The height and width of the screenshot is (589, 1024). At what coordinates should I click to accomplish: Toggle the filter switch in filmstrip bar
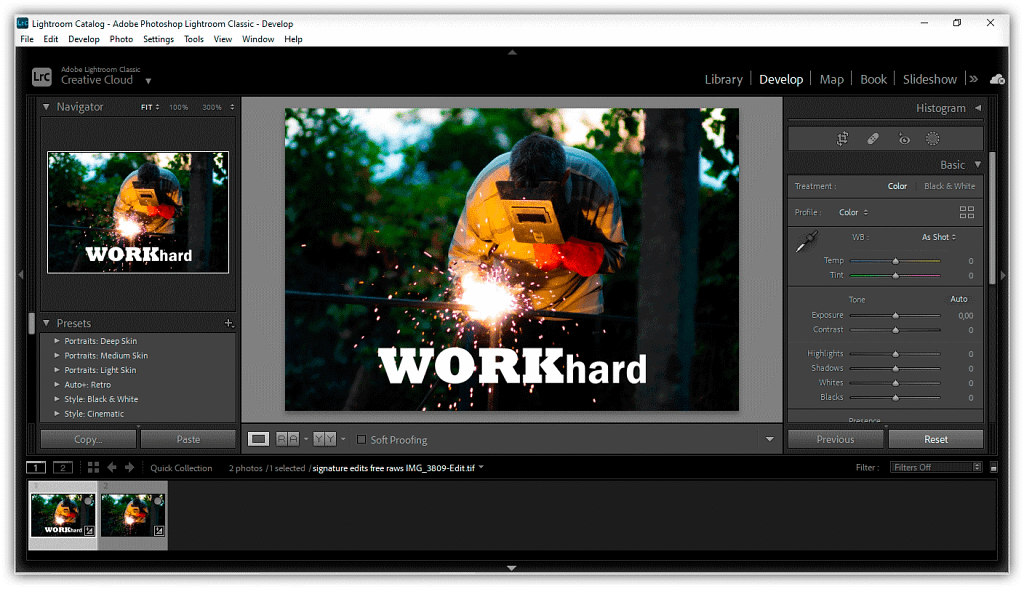tap(993, 468)
